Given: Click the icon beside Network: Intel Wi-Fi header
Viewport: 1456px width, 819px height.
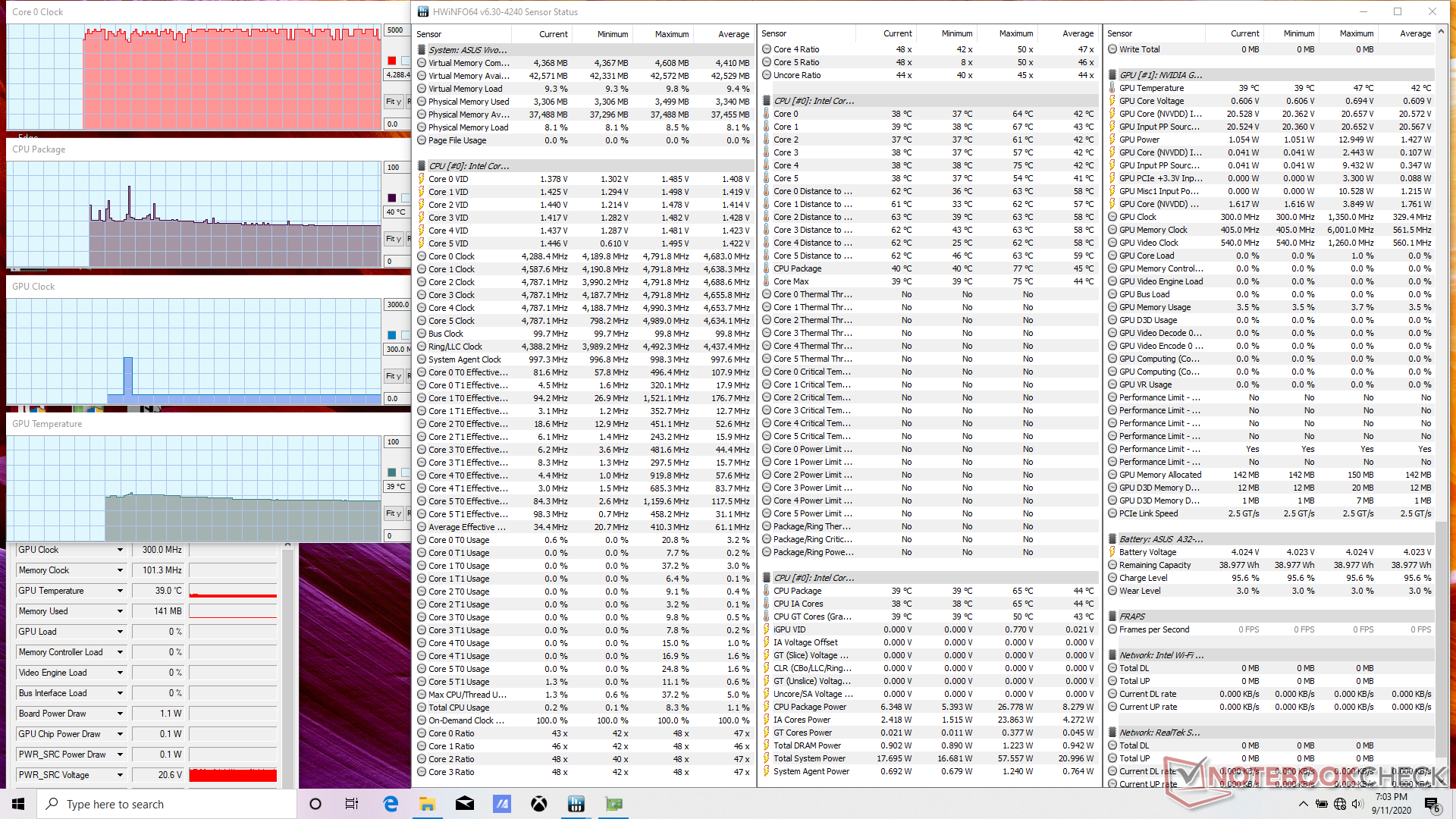Looking at the screenshot, I should 1112,655.
